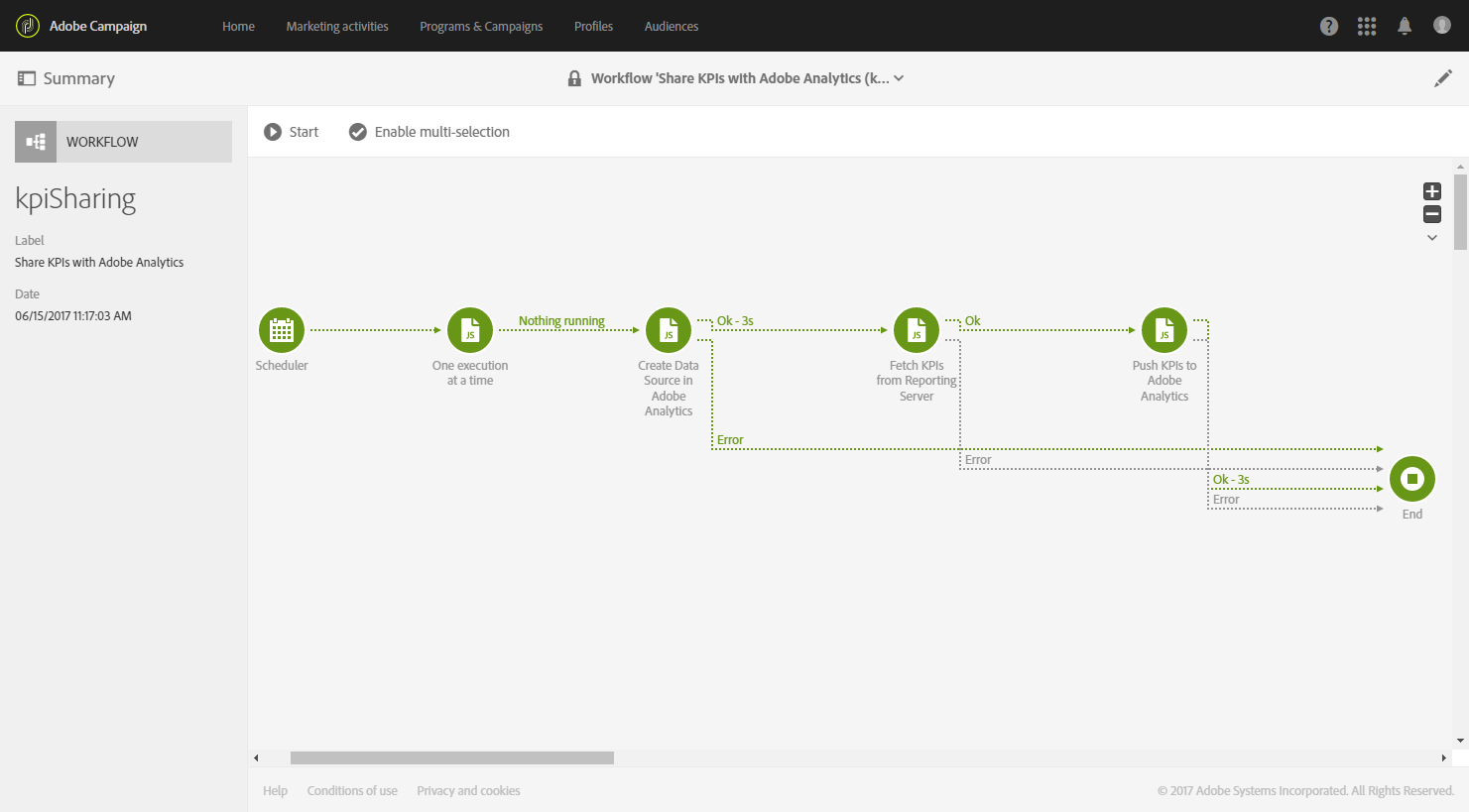Select the One execution at a time node
This screenshot has width=1469, height=812.
(x=470, y=330)
